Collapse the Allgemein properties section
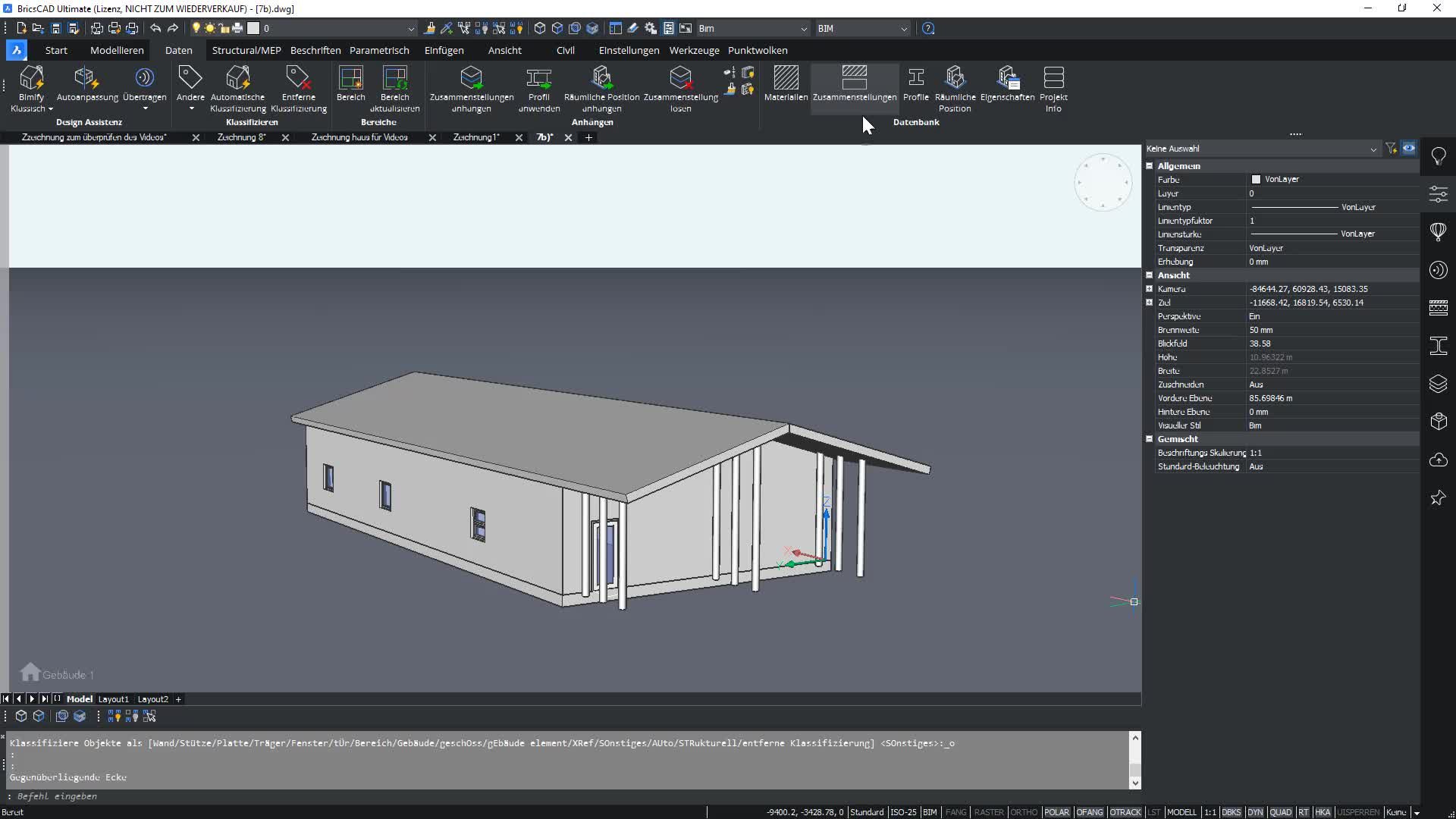This screenshot has width=1456, height=819. pos(1149,166)
